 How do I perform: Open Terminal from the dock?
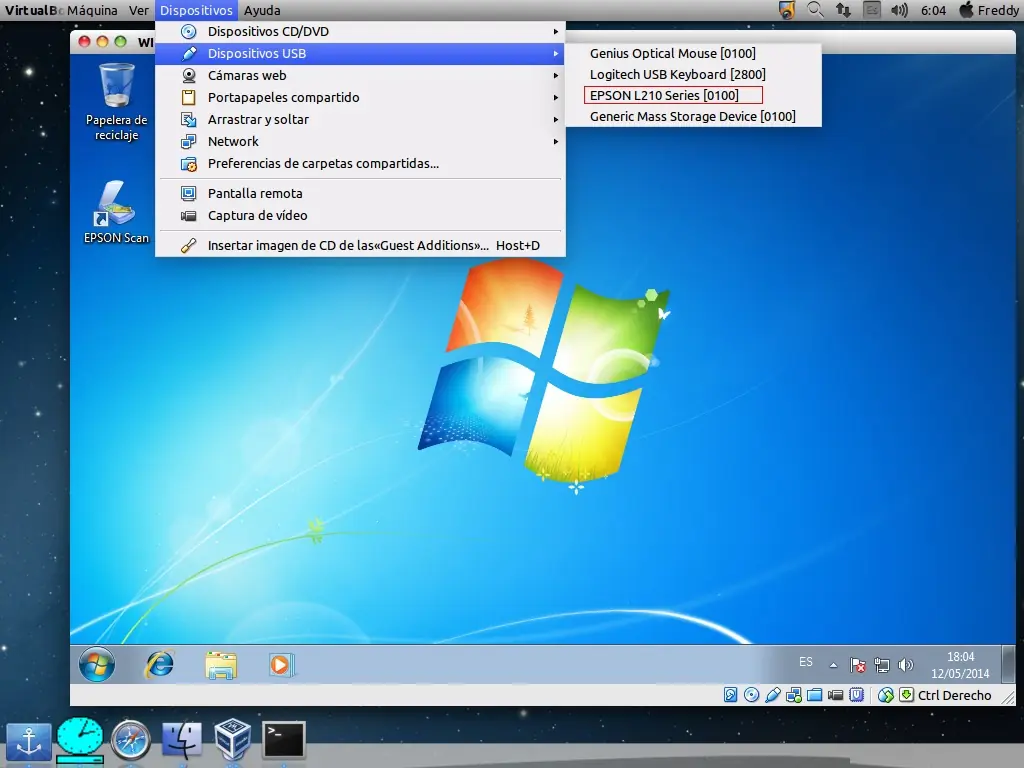point(283,740)
